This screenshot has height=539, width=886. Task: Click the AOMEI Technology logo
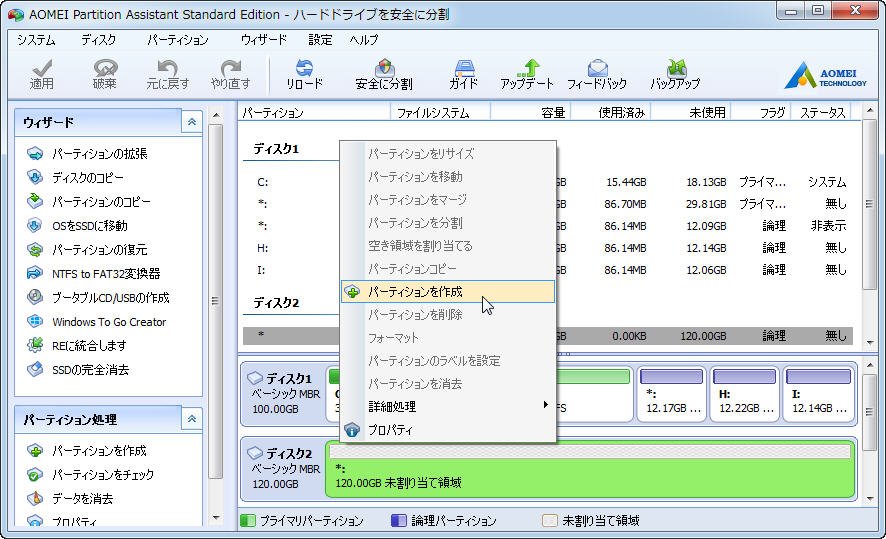point(826,76)
